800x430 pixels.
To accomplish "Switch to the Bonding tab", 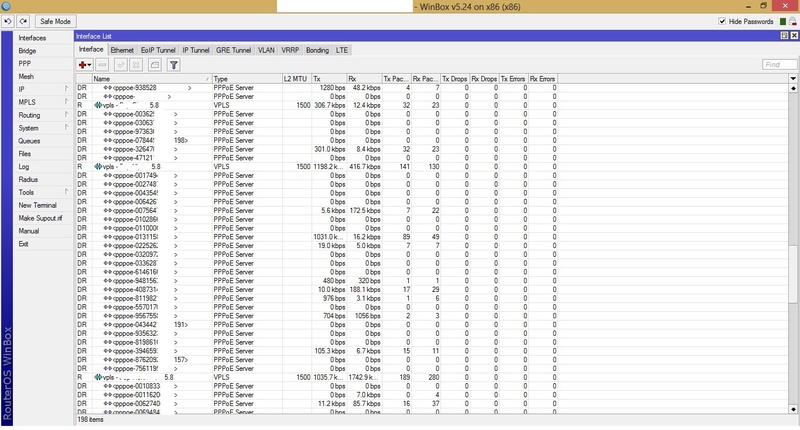I will pos(317,50).
